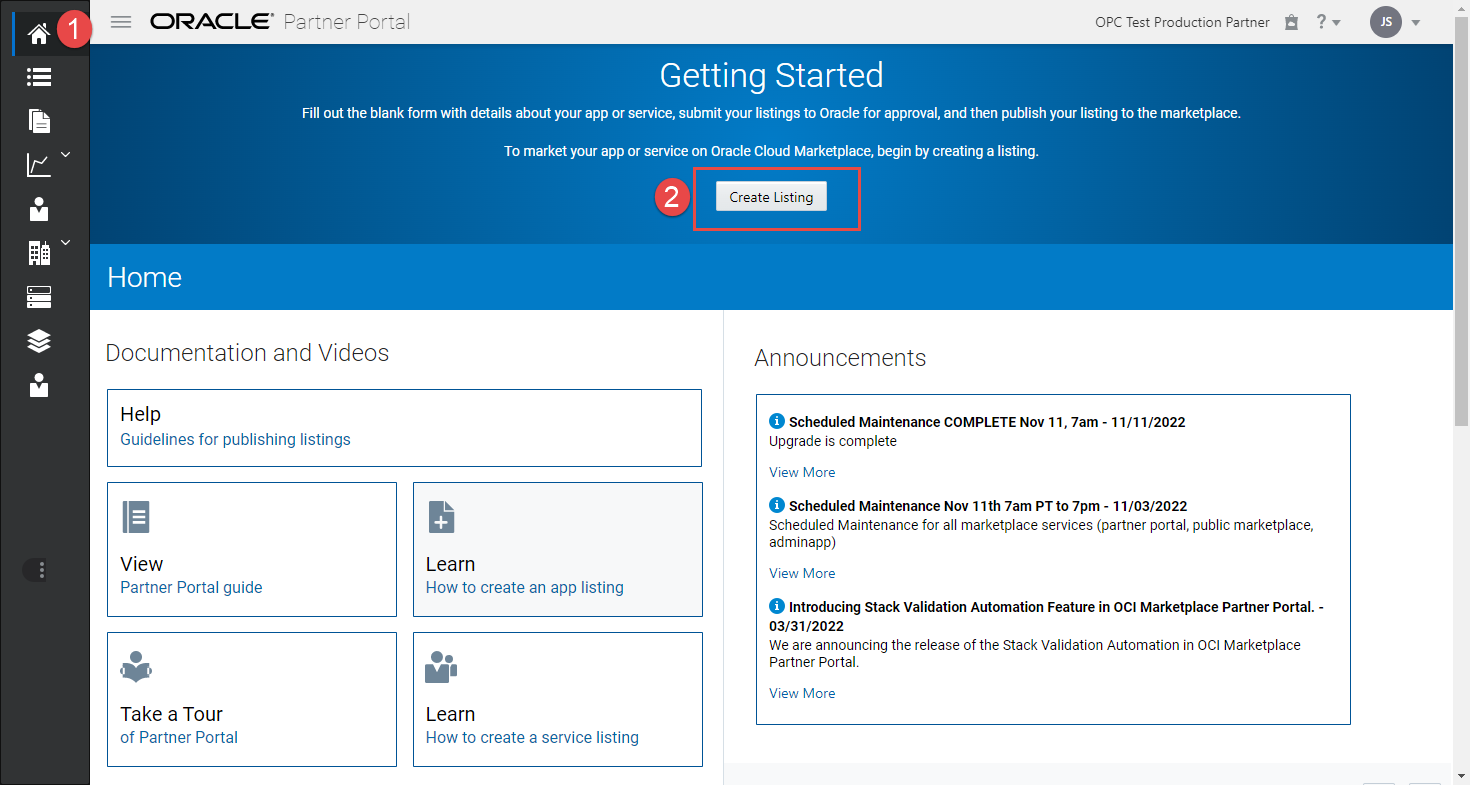Click the 'Announcements' heading
Screen dimensions: 1470x785
[840, 358]
